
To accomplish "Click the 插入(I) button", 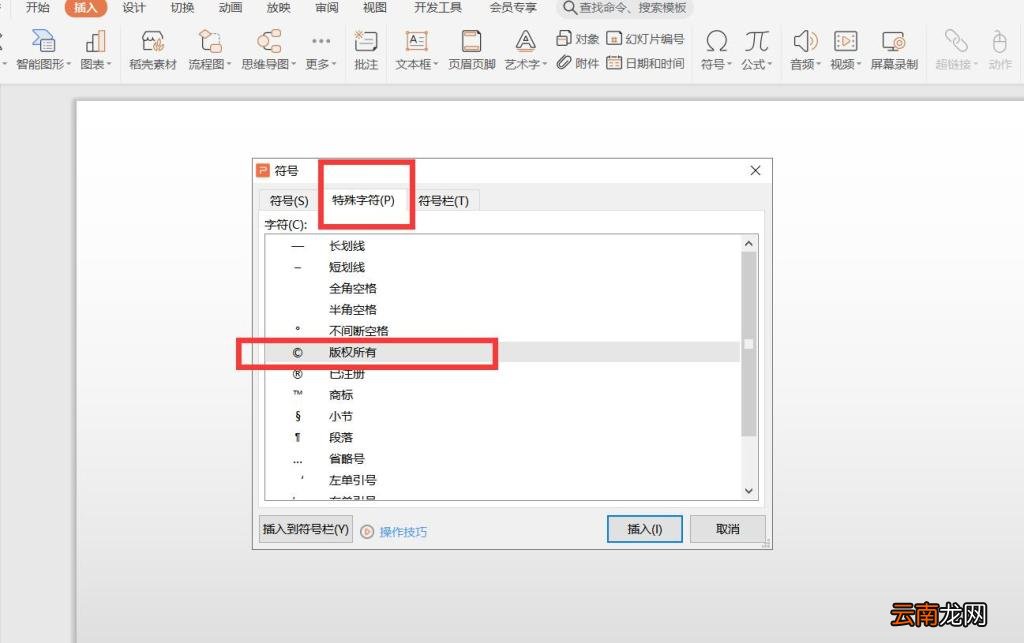I will 645,529.
